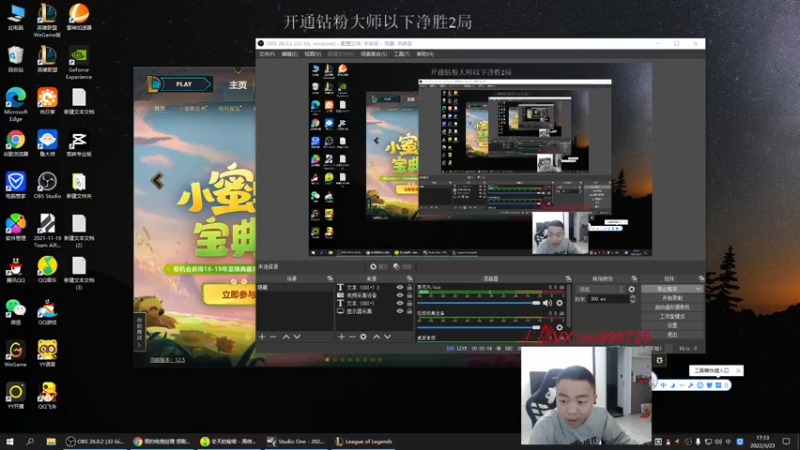This screenshot has width=800, height=450.
Task: Open OBS Studio desktop shortcut
Action: tap(47, 185)
